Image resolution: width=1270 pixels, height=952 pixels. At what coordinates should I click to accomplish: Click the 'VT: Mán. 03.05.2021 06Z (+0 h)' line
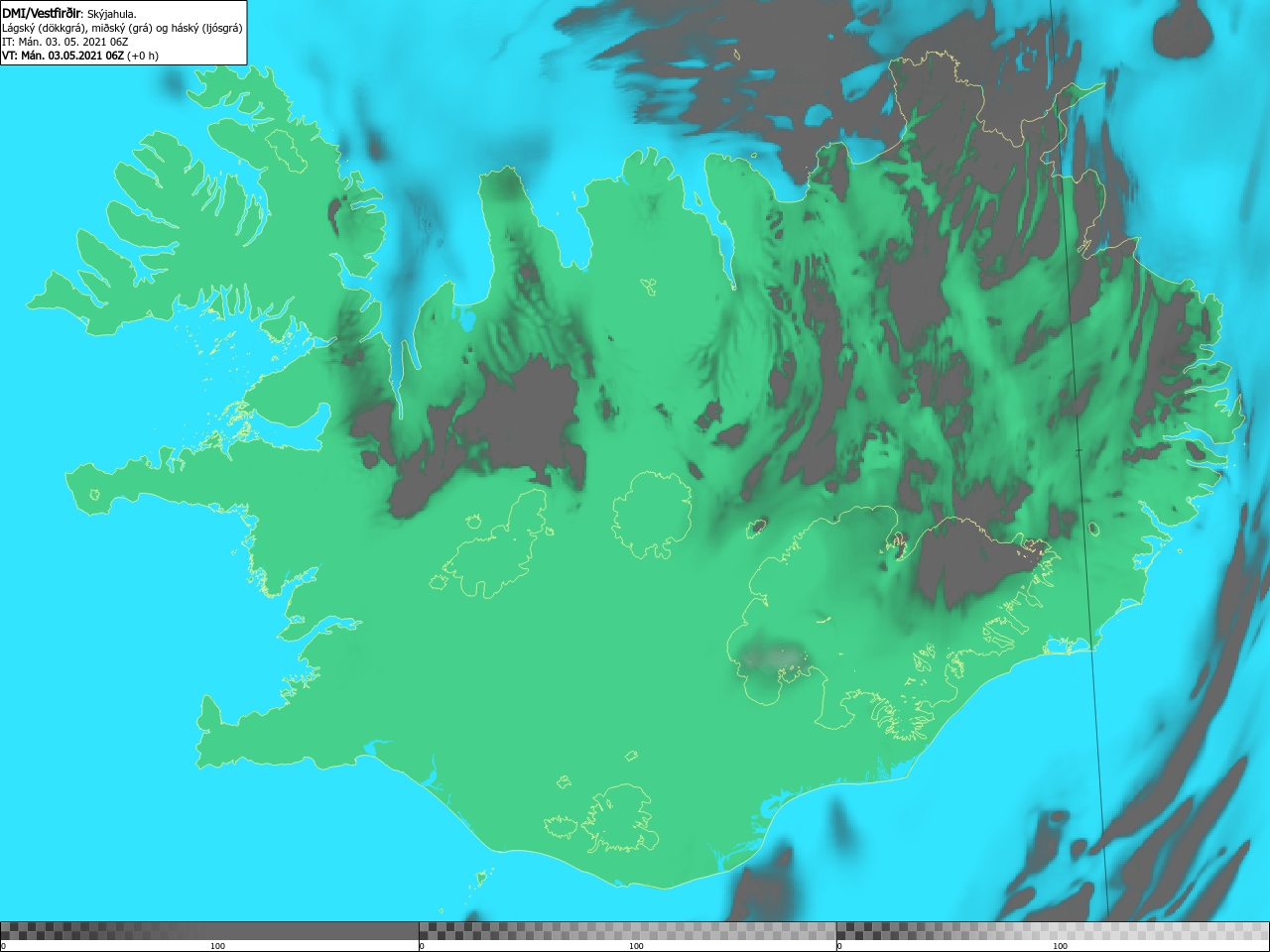click(80, 56)
